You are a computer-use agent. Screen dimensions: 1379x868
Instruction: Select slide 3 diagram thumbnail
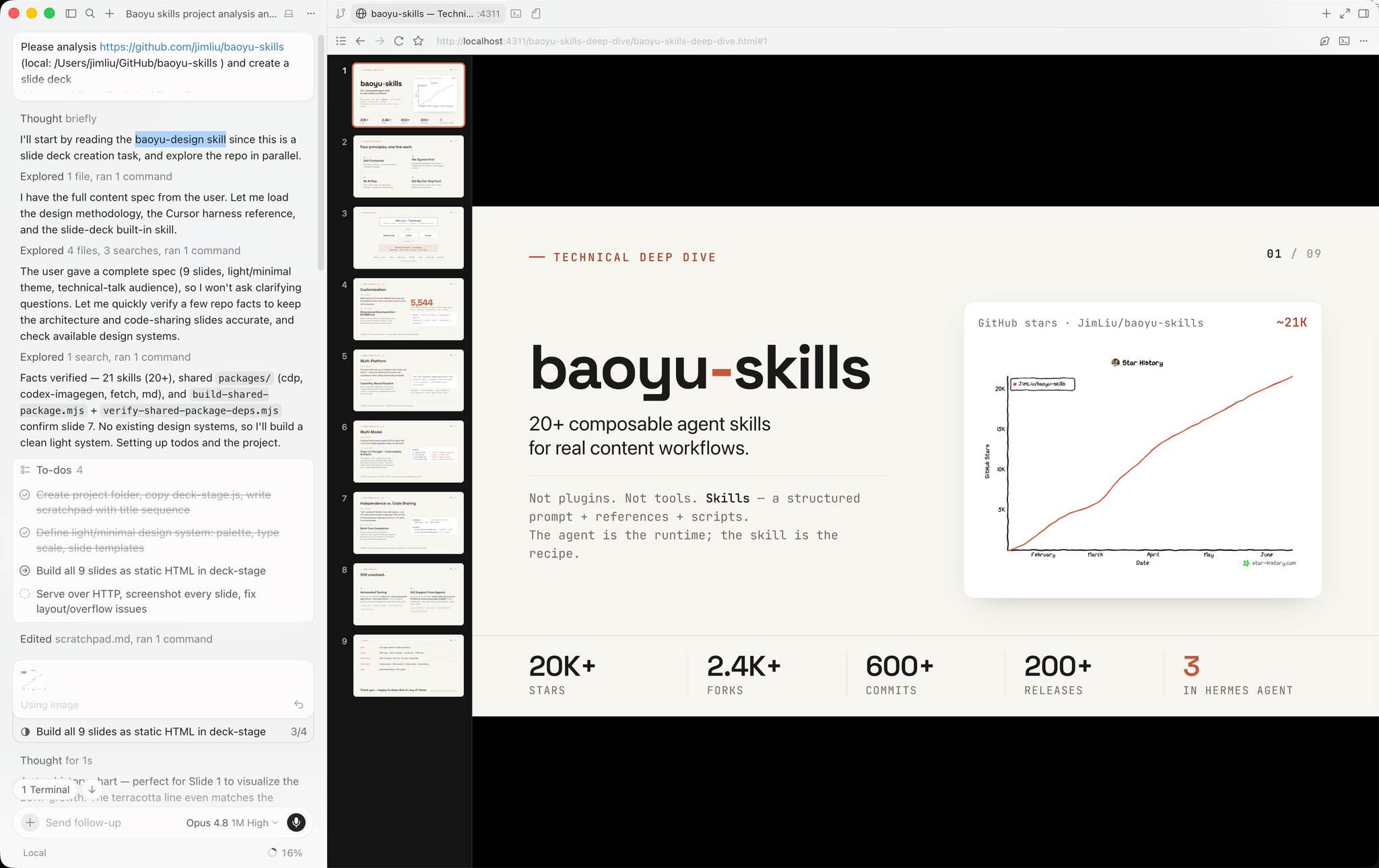tap(408, 238)
